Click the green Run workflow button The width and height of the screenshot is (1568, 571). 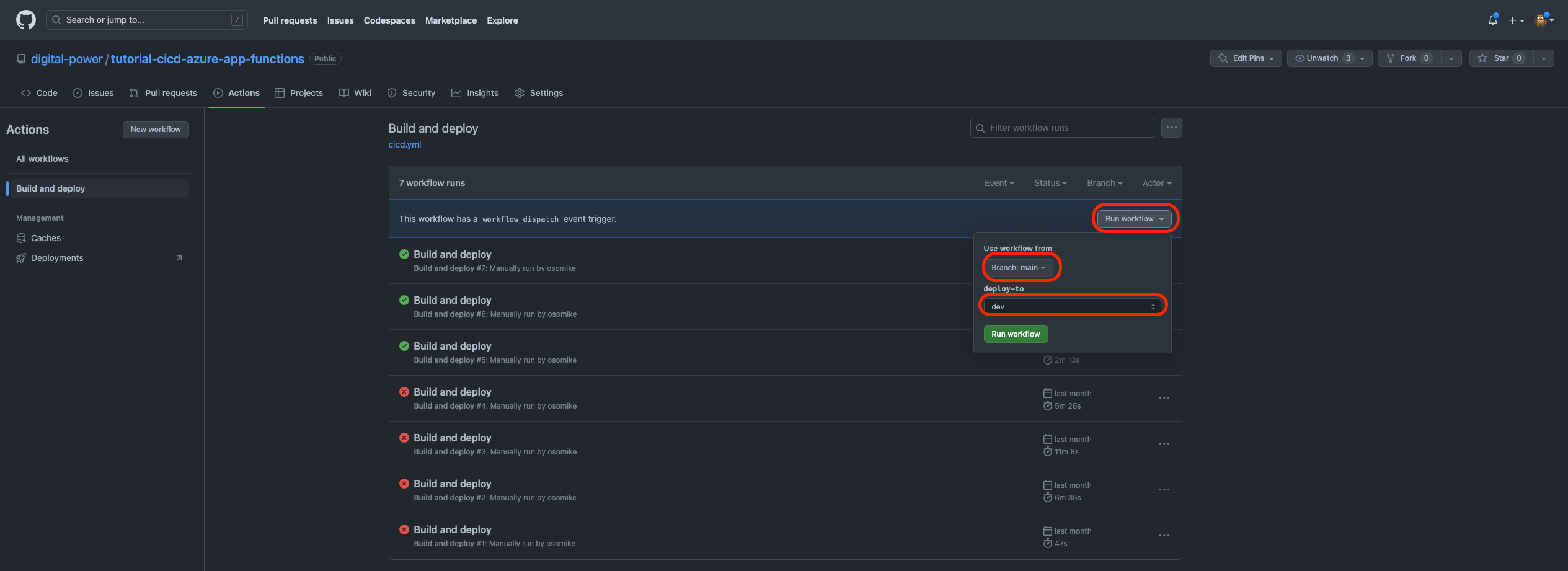1016,334
